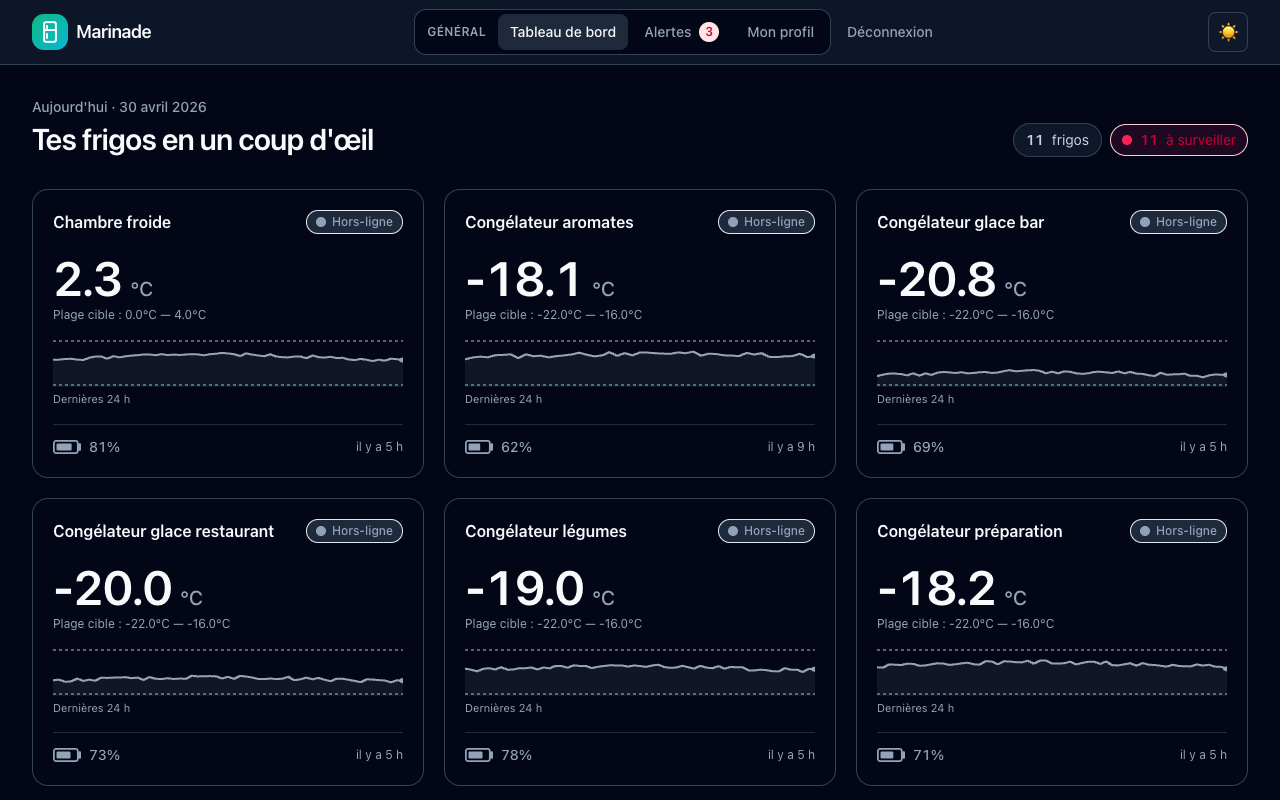Click battery icon on Congélateur glace bar card
The image size is (1280, 800).
[x=891, y=447]
